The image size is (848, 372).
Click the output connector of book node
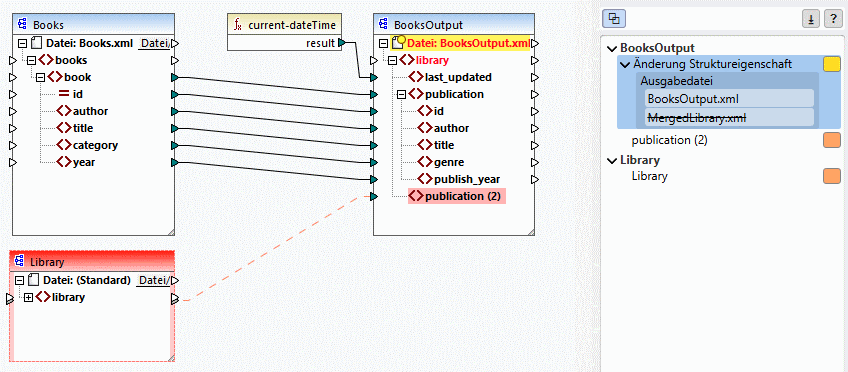tap(175, 77)
